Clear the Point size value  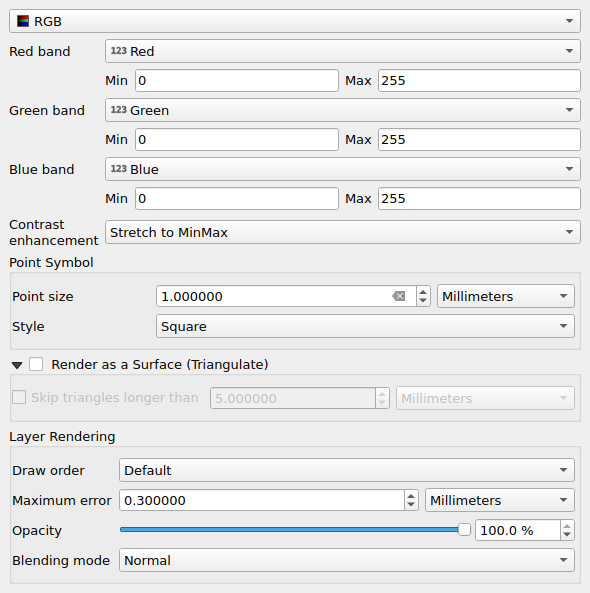coord(399,296)
